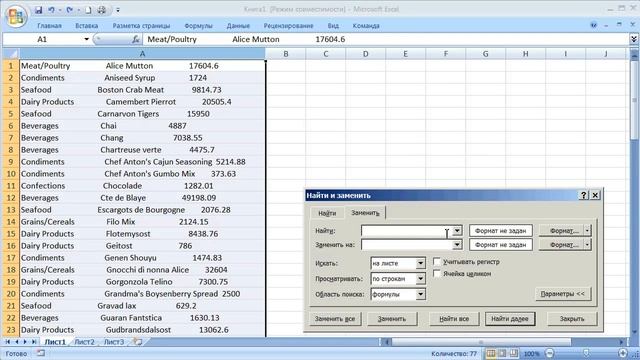This screenshot has width=640, height=360.
Task: Move the zoom slider handle
Action: [x=586, y=353]
